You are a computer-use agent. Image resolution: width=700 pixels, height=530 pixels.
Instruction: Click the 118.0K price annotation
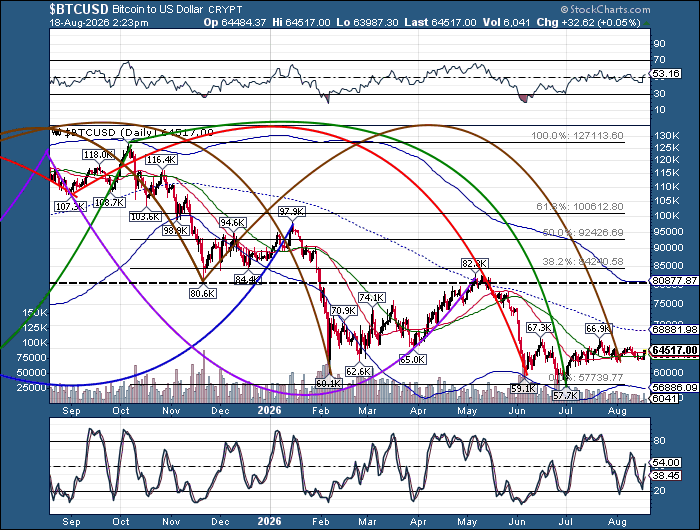tap(98, 155)
